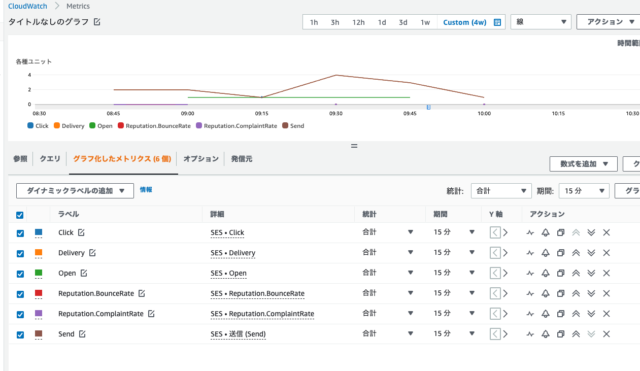Duplicate the Send metric row
640x371 pixels.
pos(561,334)
